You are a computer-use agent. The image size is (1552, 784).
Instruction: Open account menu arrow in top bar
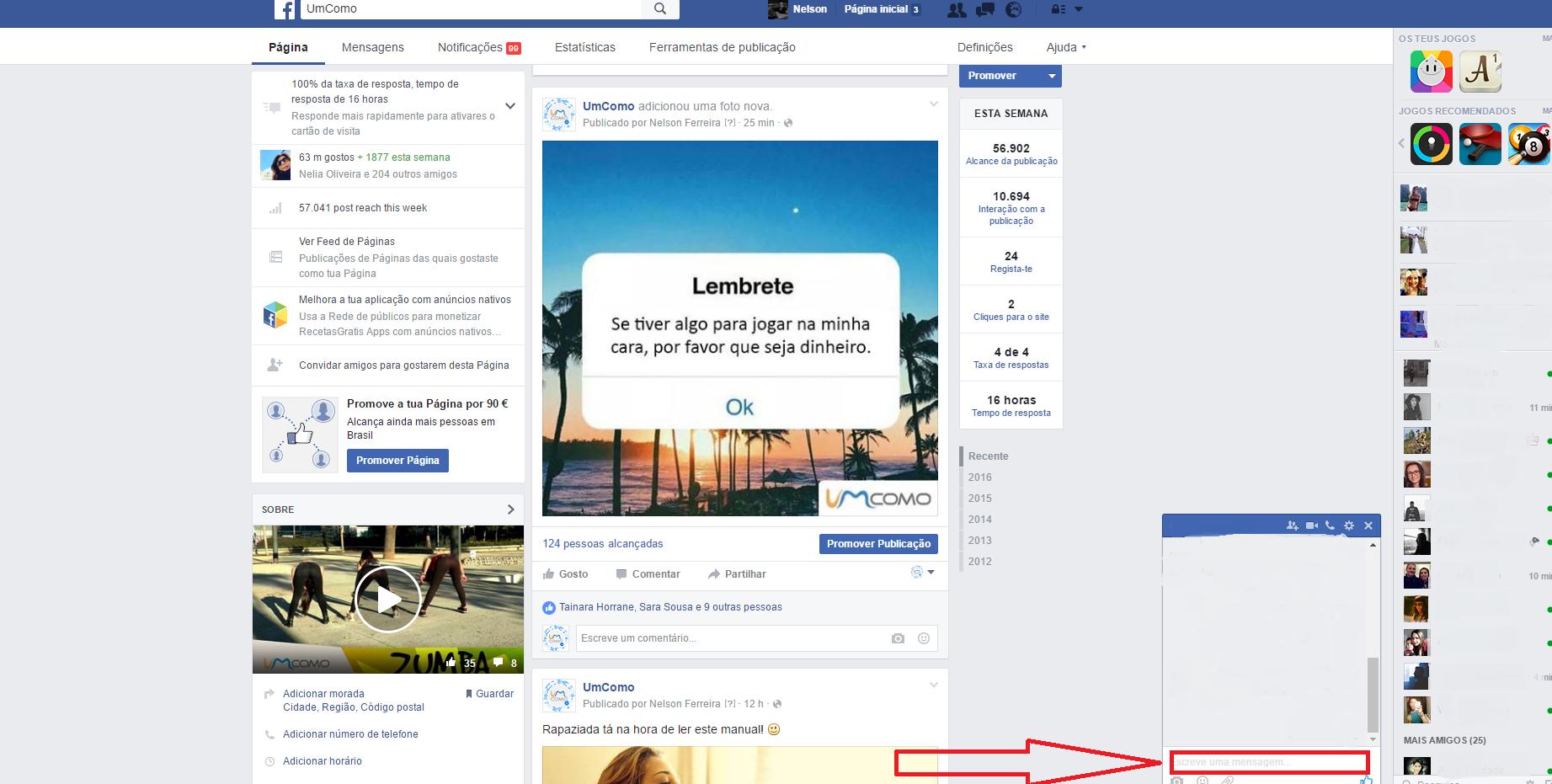click(x=1079, y=9)
